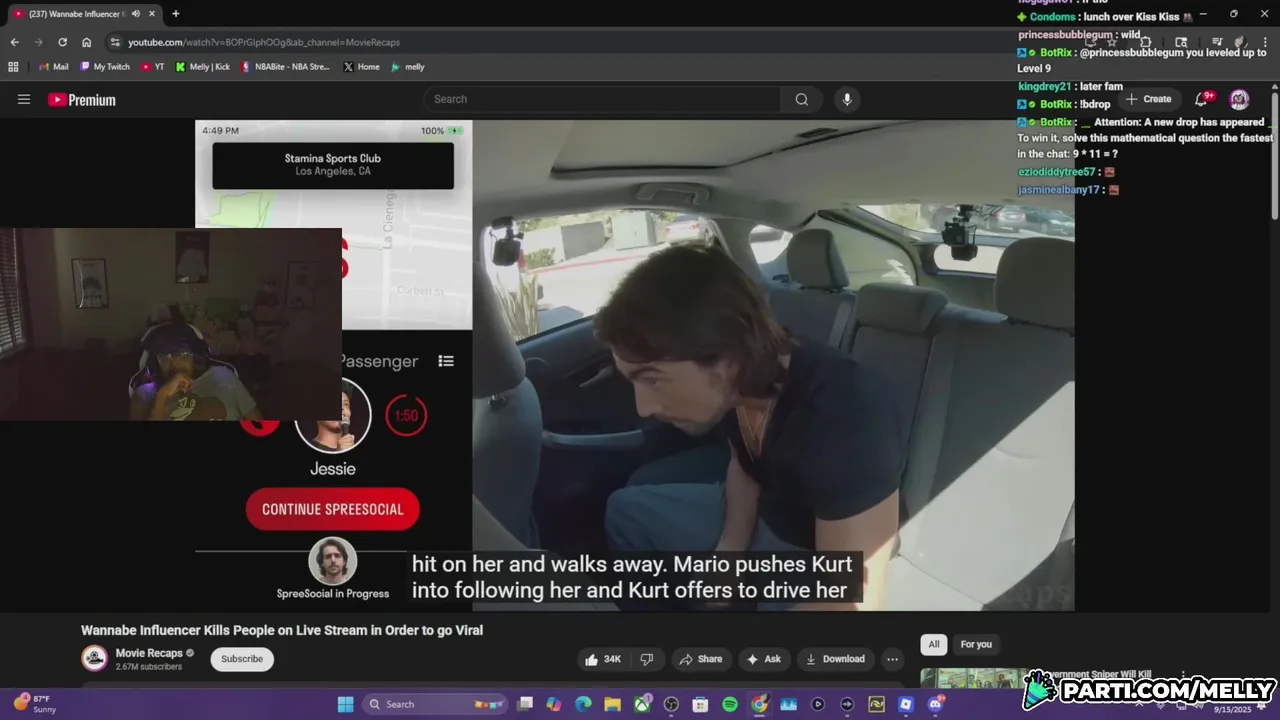1280x720 pixels.
Task: Open the melly bookmark
Action: click(408, 67)
